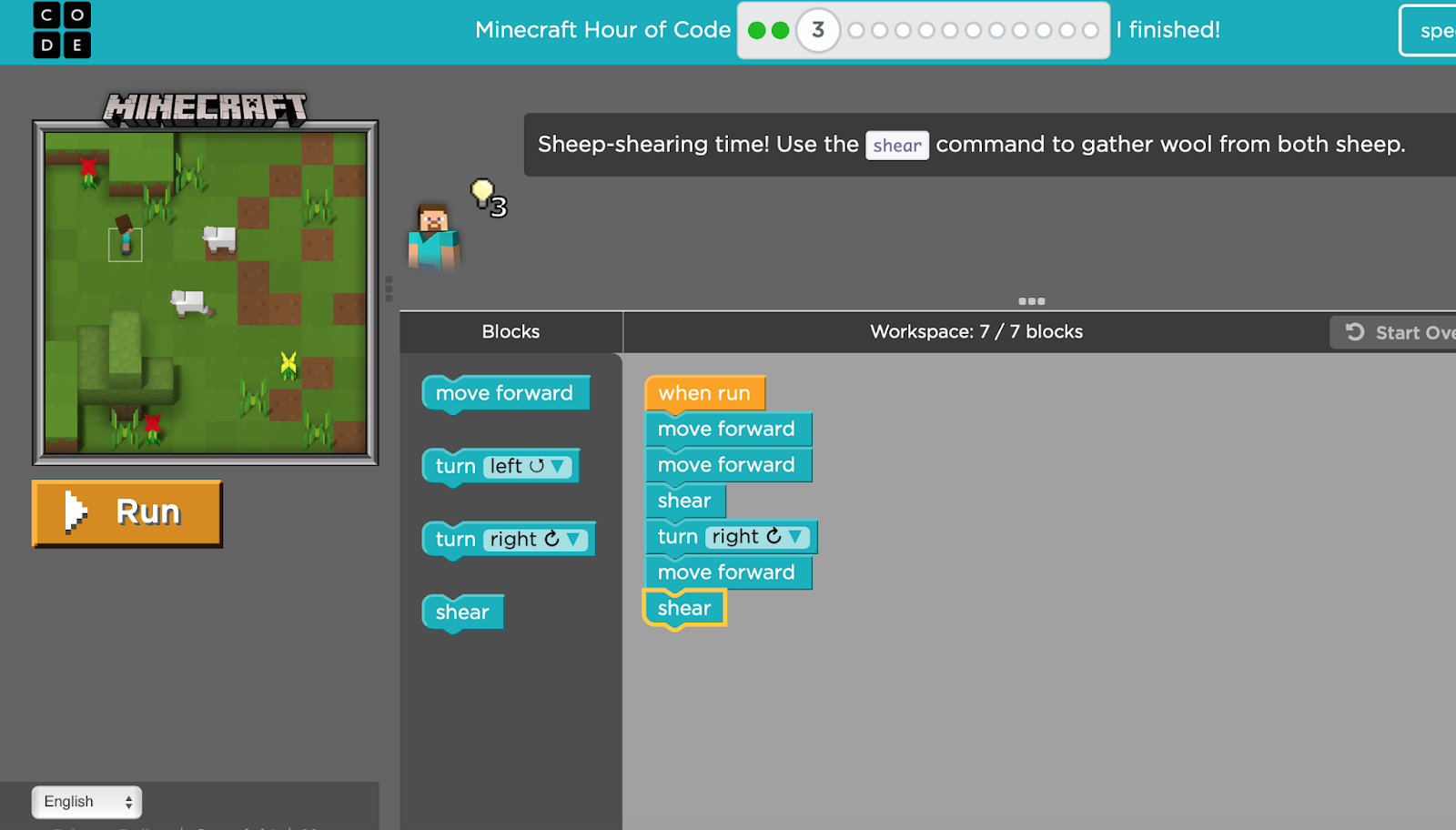1456x830 pixels.
Task: Open the English language selector
Action: pyautogui.click(x=87, y=802)
